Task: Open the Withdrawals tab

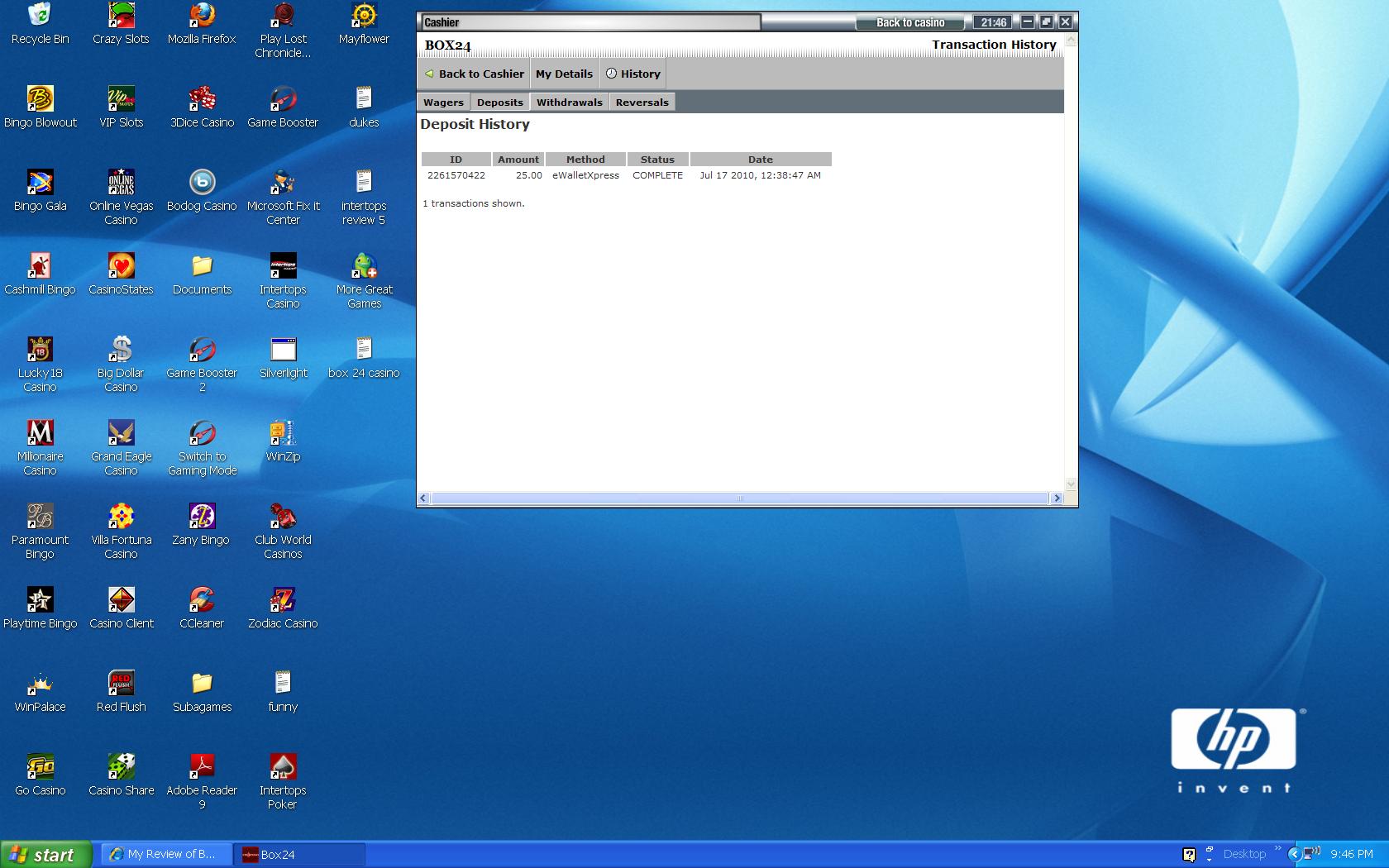Action: click(570, 103)
